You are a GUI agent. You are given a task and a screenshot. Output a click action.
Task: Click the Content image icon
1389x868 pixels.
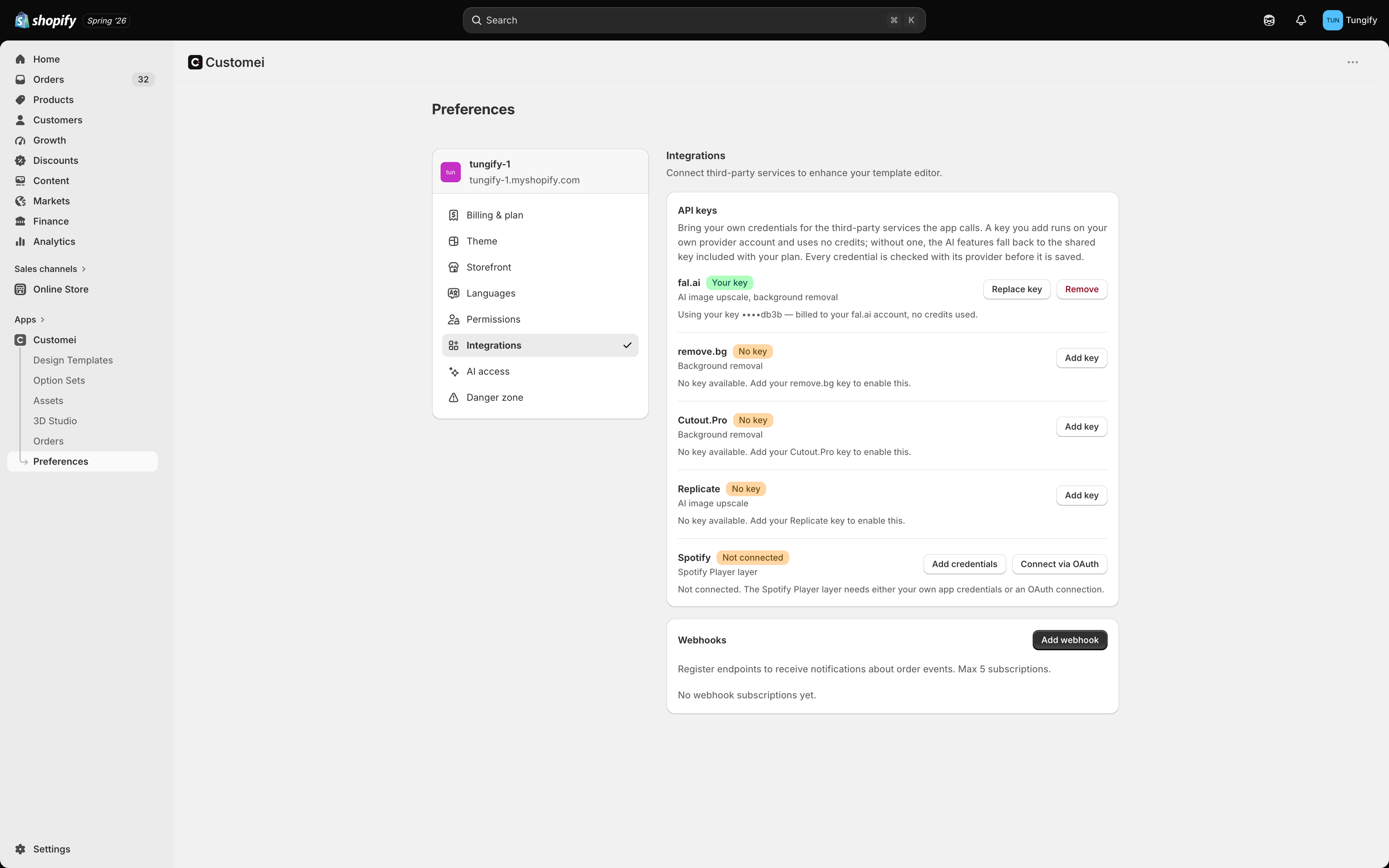tap(20, 181)
